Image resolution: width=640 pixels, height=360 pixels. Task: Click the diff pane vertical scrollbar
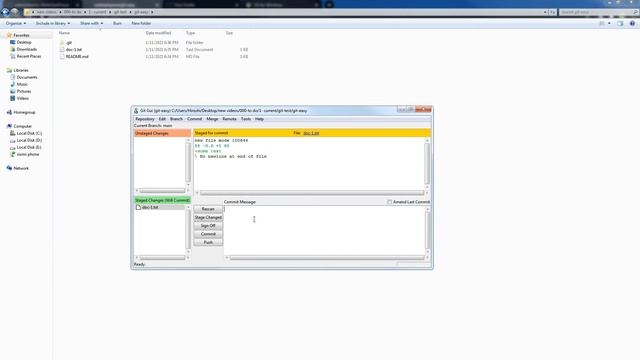427,162
